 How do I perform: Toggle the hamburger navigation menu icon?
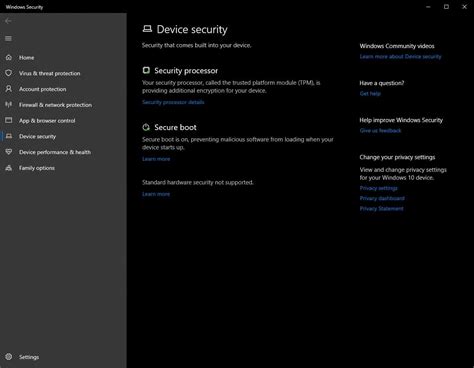pyautogui.click(x=8, y=39)
